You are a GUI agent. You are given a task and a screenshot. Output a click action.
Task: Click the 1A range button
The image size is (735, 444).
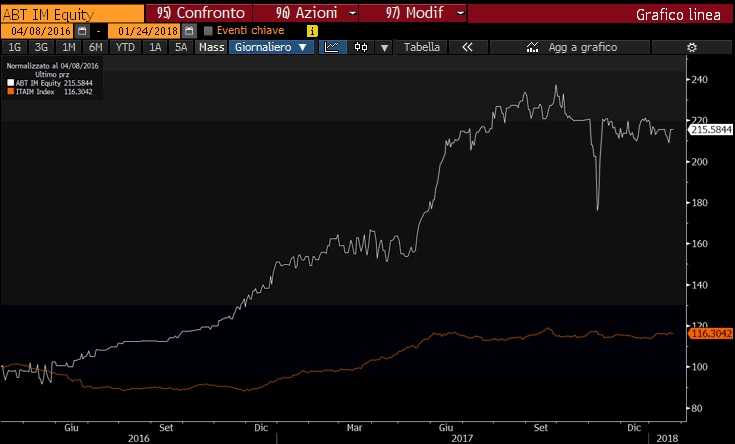coord(155,47)
